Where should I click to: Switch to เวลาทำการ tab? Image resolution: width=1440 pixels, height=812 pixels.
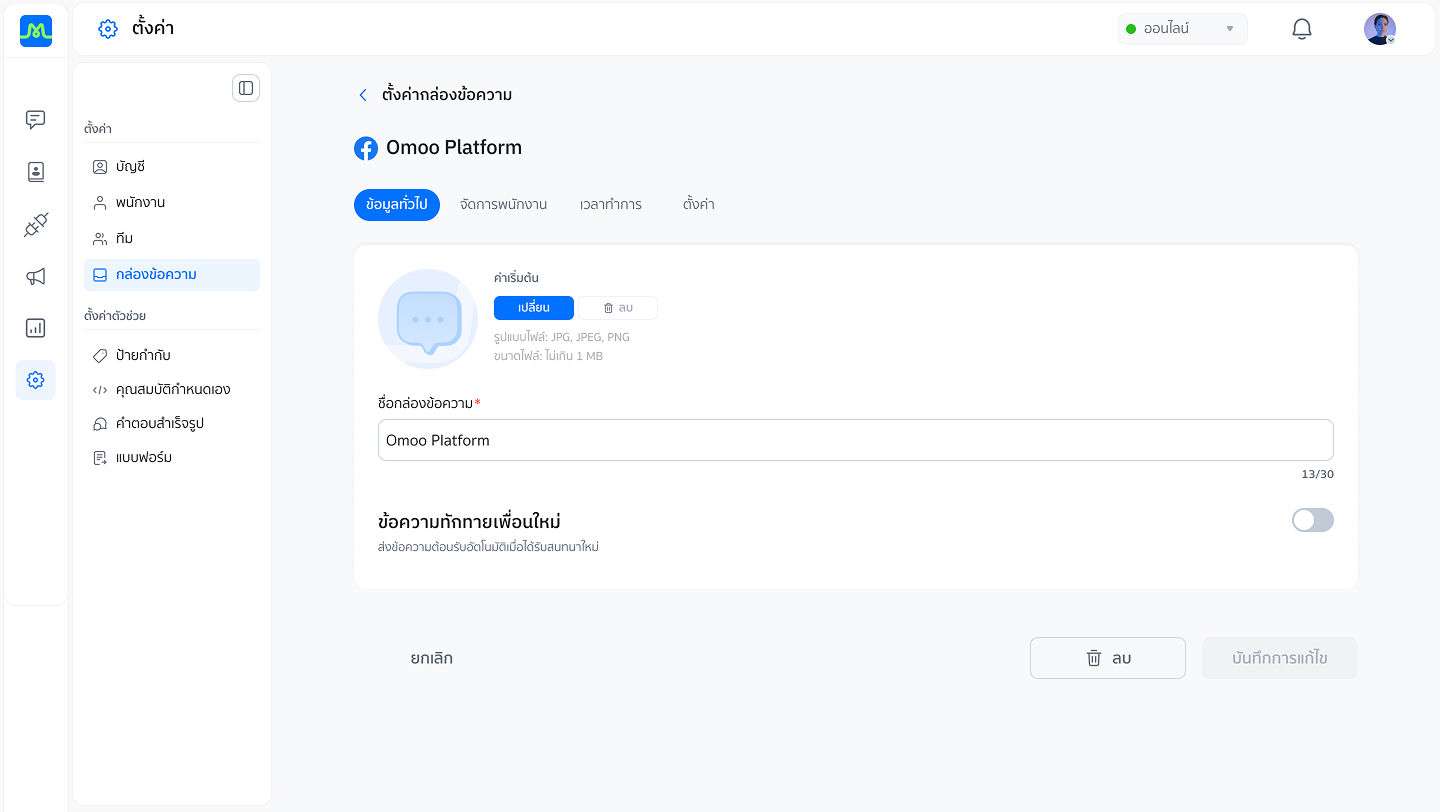click(x=611, y=205)
